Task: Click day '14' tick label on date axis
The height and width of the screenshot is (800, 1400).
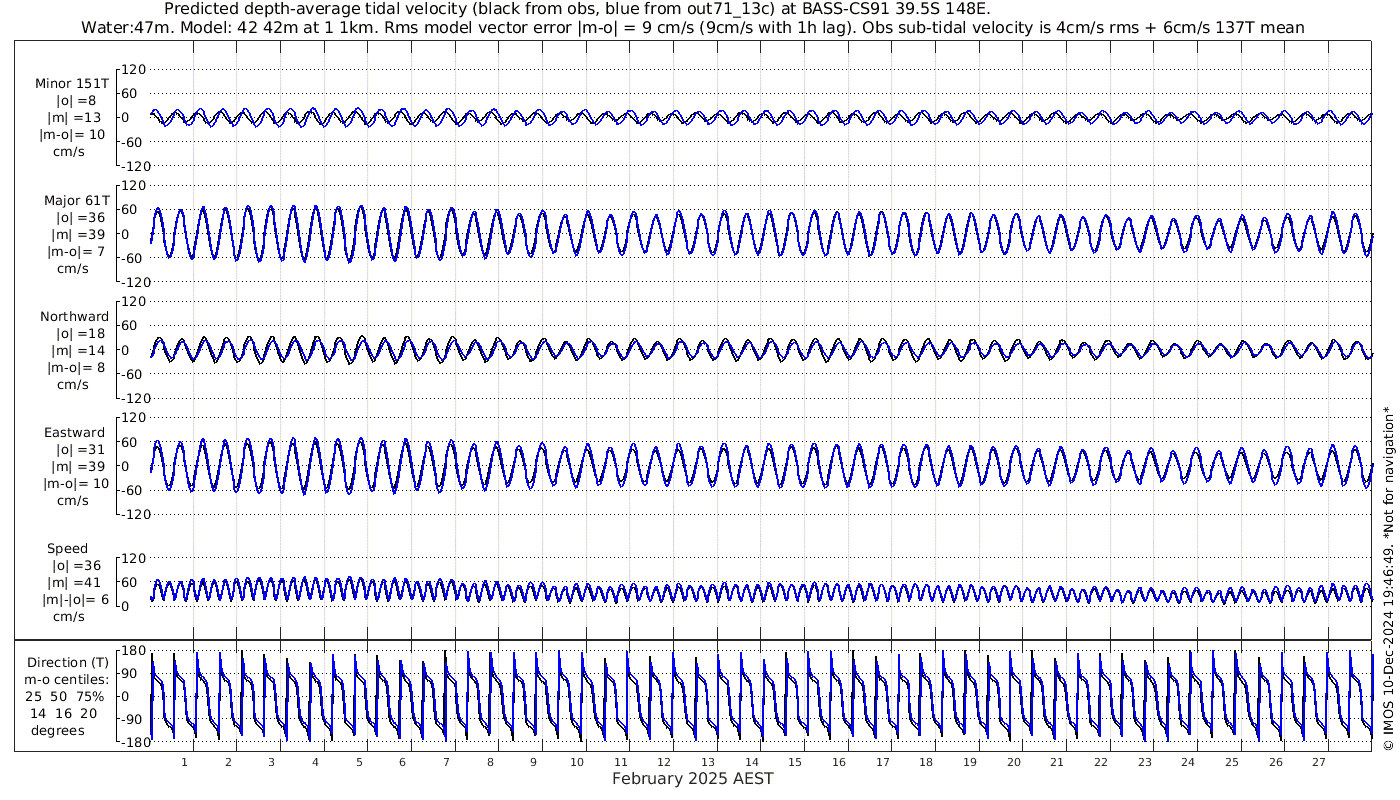Action: [x=752, y=762]
